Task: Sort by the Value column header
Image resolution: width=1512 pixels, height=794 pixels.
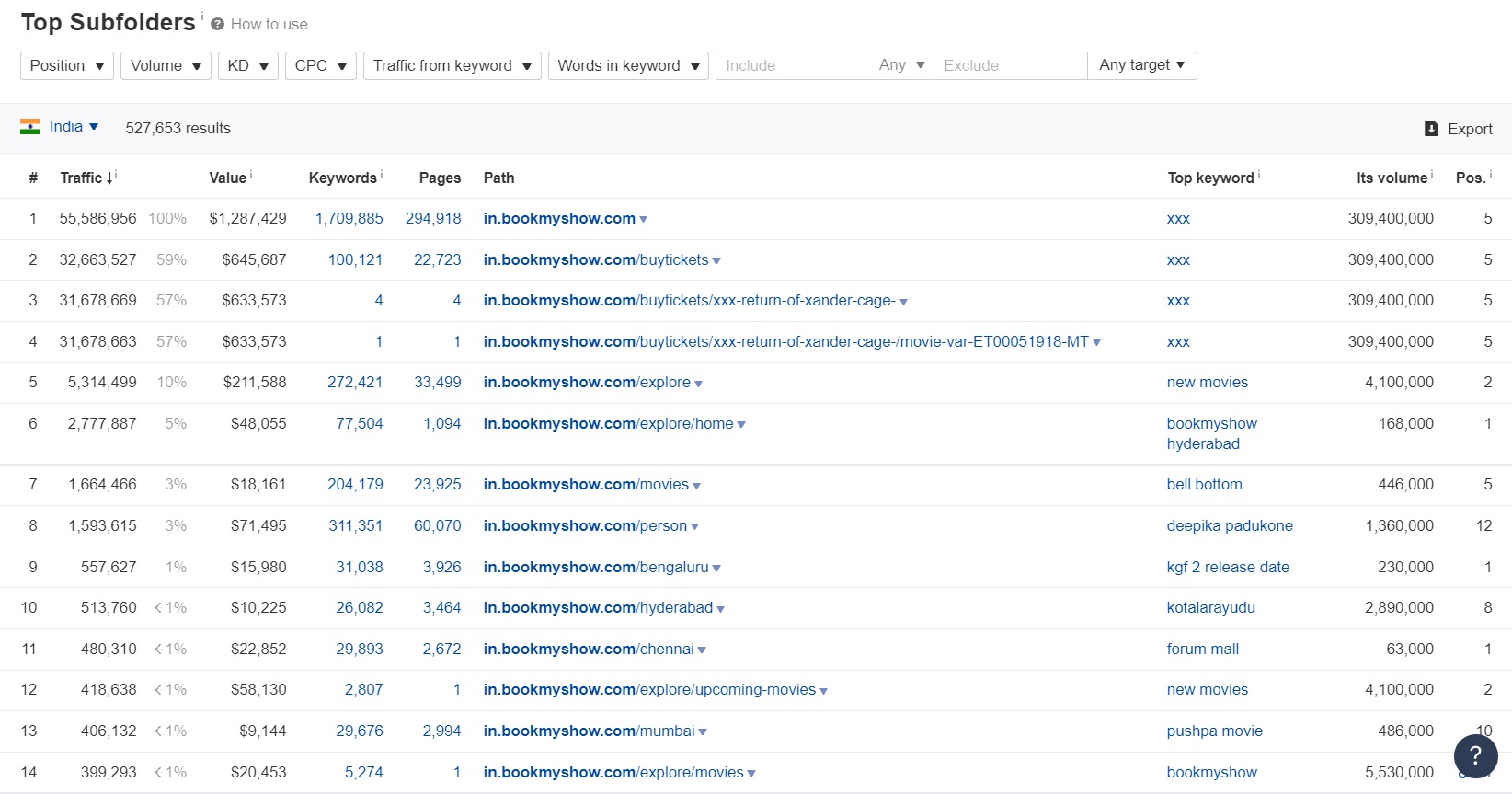Action: [x=227, y=178]
